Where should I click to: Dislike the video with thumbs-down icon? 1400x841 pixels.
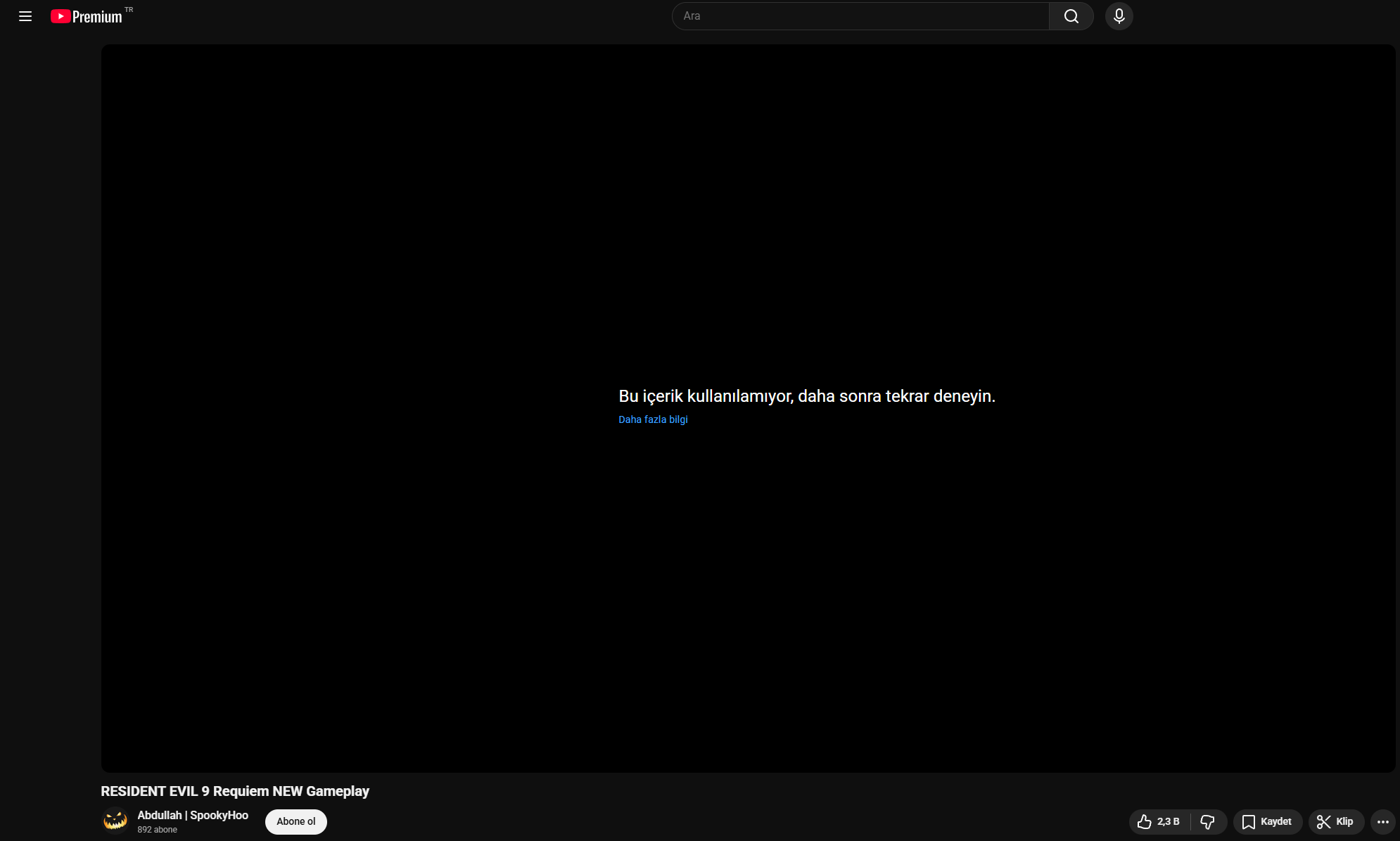pyautogui.click(x=1209, y=821)
